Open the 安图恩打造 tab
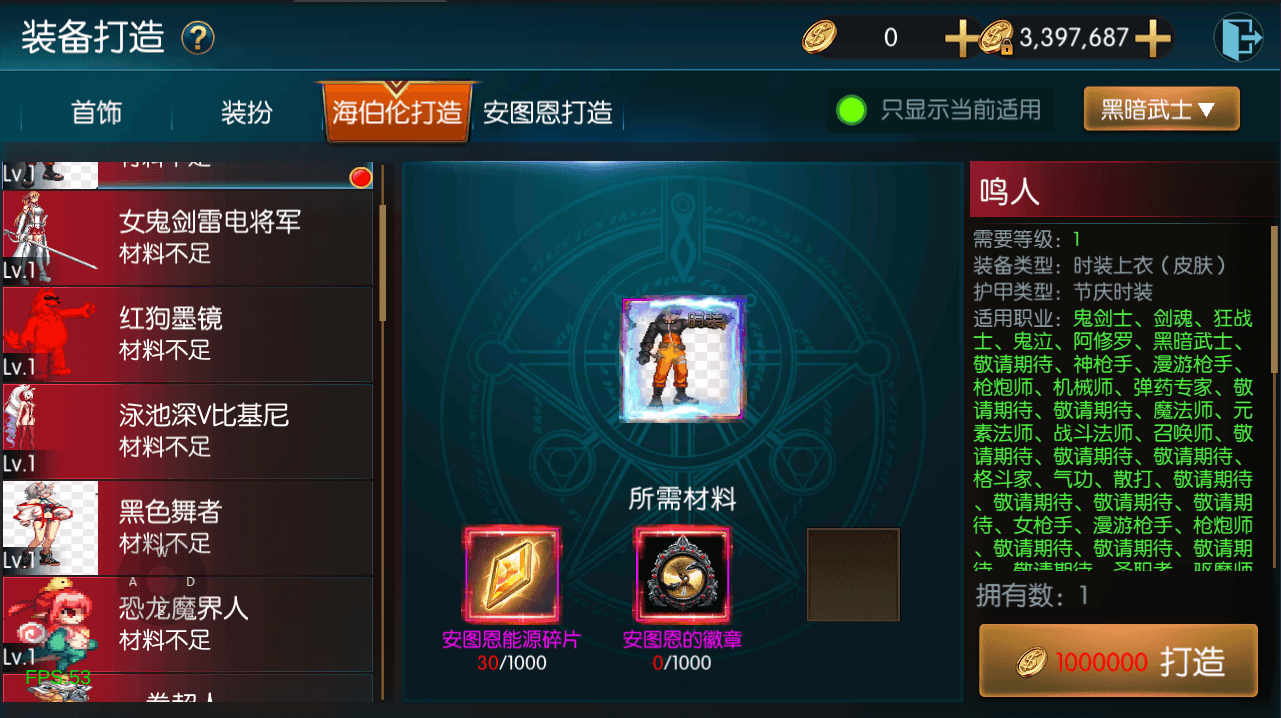This screenshot has width=1281, height=718. pyautogui.click(x=547, y=113)
